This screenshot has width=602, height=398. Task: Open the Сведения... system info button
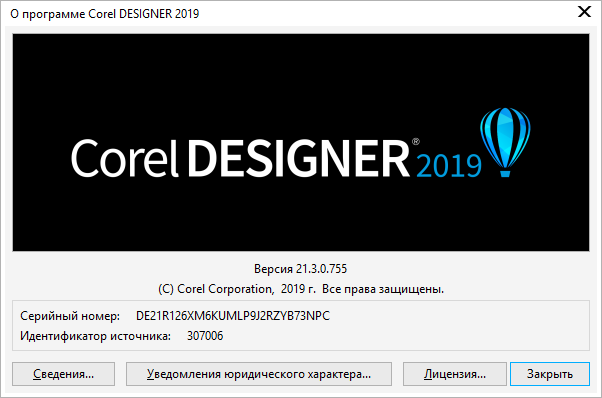tap(63, 374)
